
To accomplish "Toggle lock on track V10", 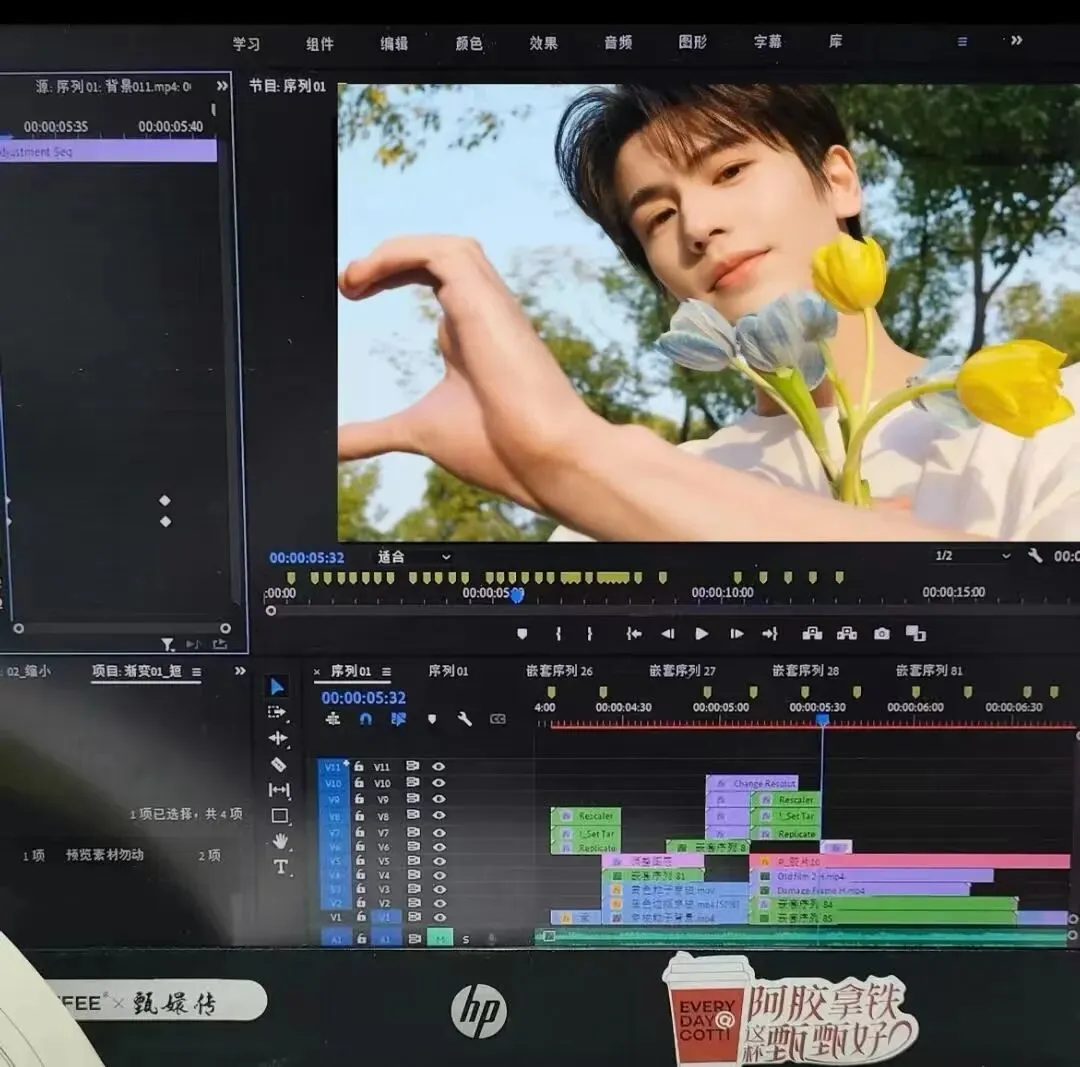I will [x=359, y=783].
